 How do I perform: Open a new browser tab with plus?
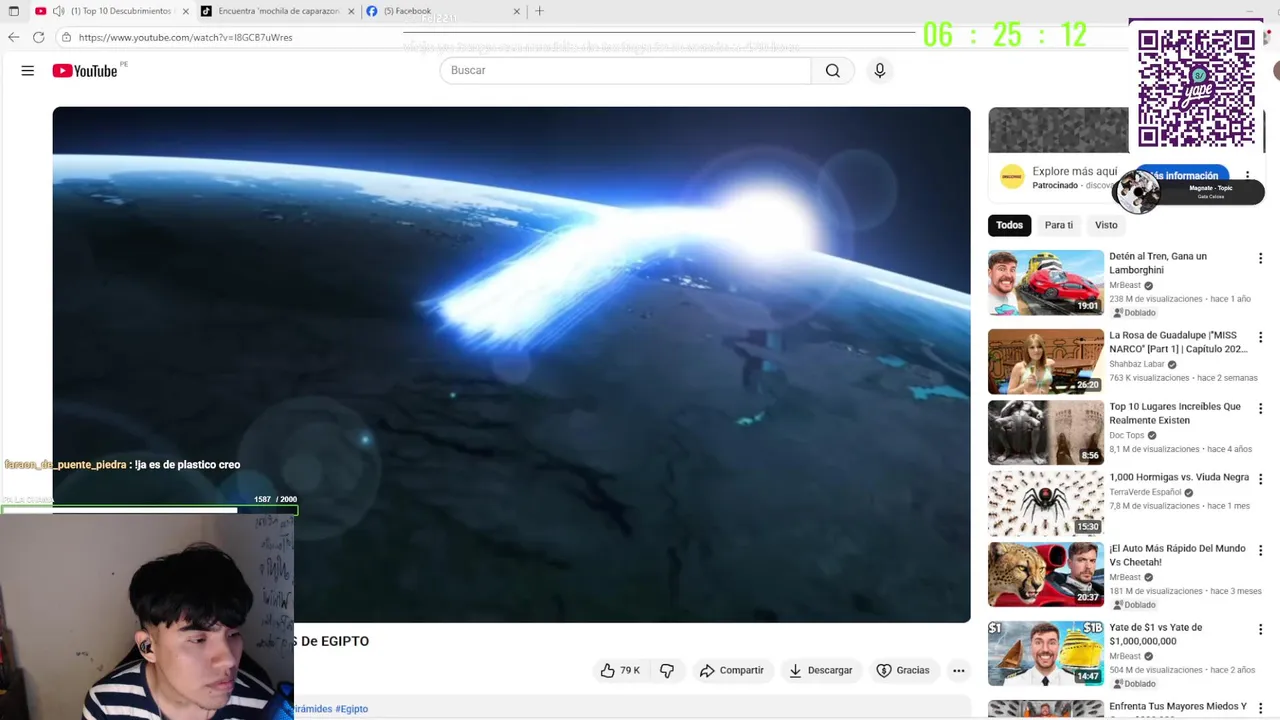(x=540, y=11)
